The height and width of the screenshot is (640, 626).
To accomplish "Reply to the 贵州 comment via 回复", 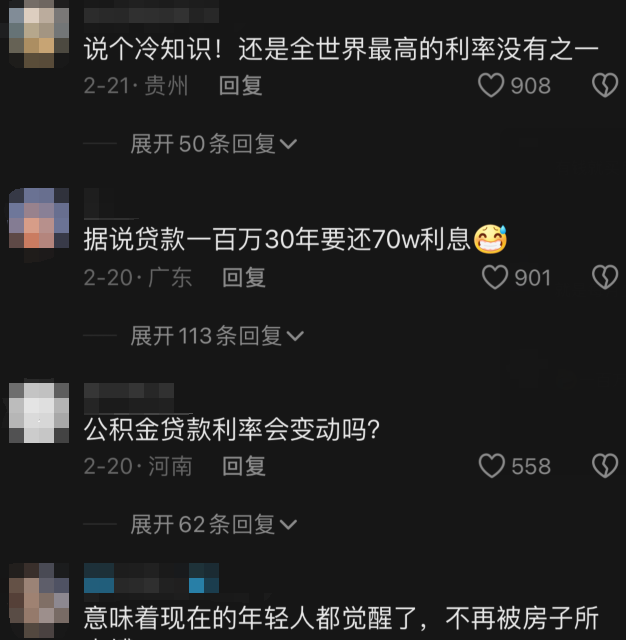I will point(240,86).
